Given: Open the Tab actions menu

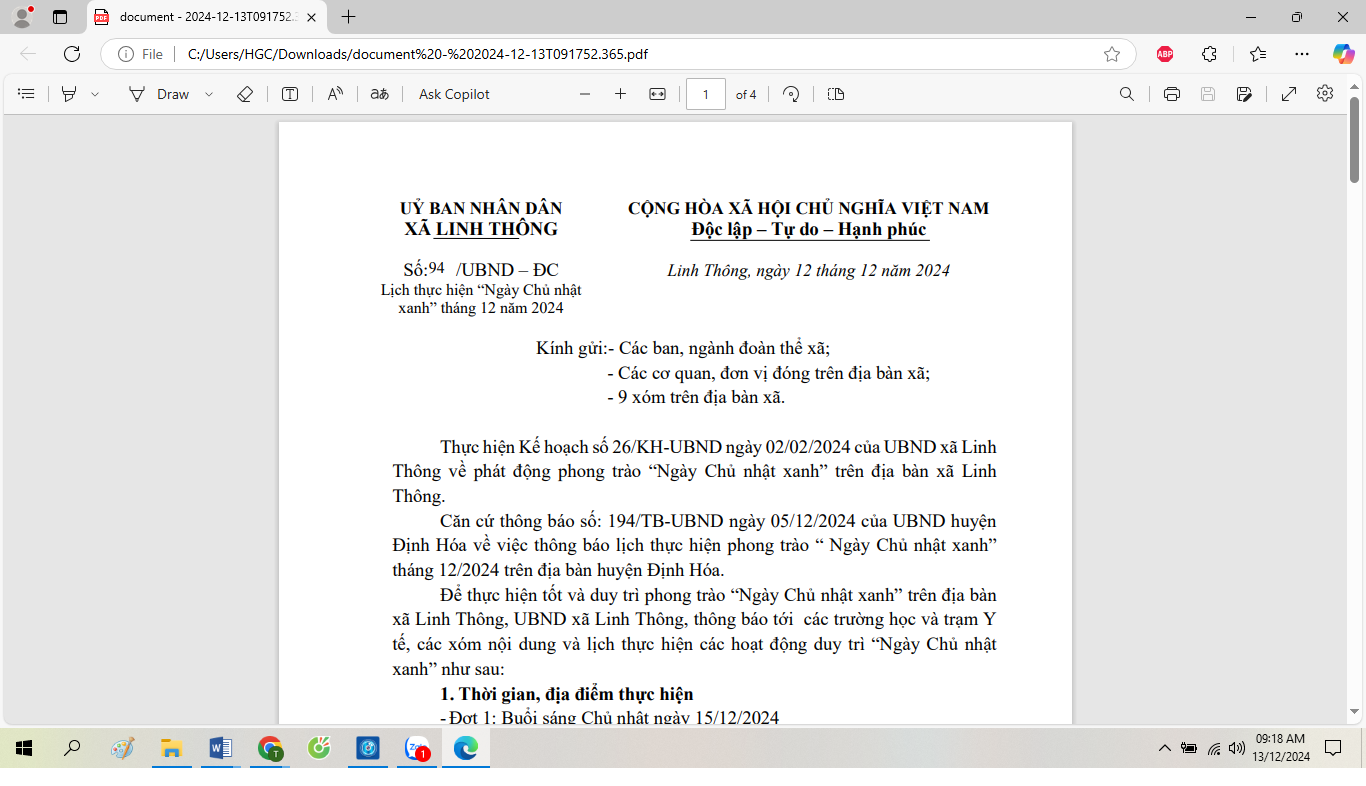Looking at the screenshot, I should coord(60,17).
